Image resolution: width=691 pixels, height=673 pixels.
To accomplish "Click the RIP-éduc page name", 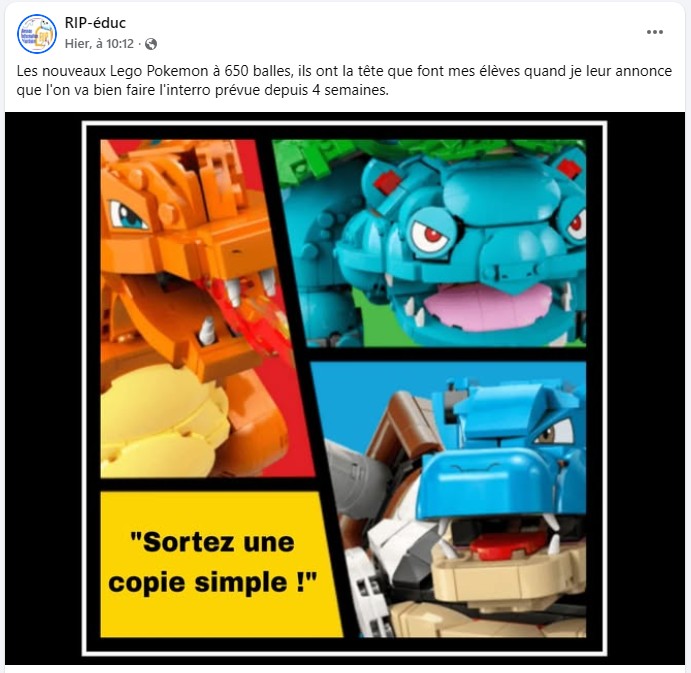I will pyautogui.click(x=95, y=23).
